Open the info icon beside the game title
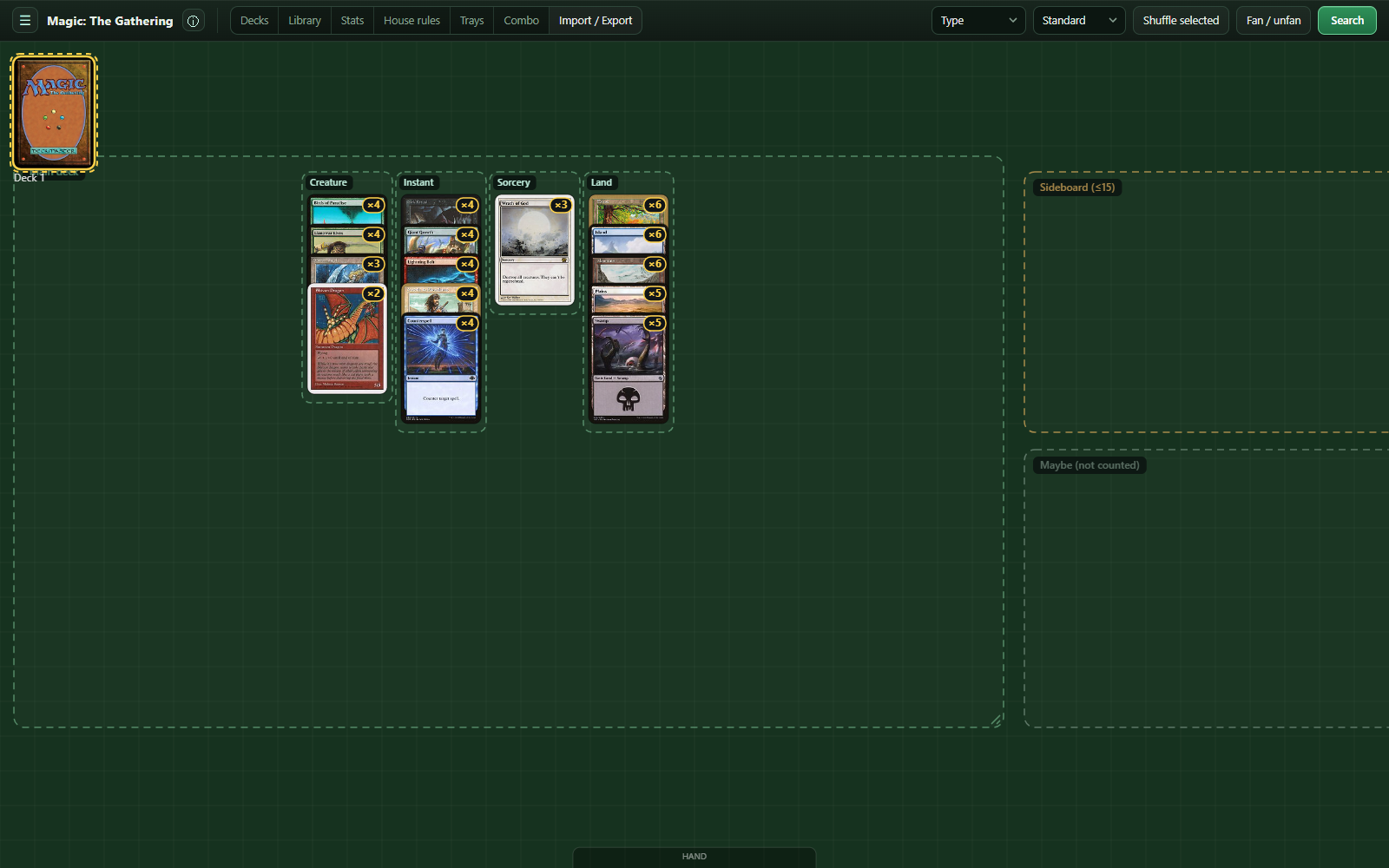Viewport: 1389px width, 868px height. click(194, 21)
